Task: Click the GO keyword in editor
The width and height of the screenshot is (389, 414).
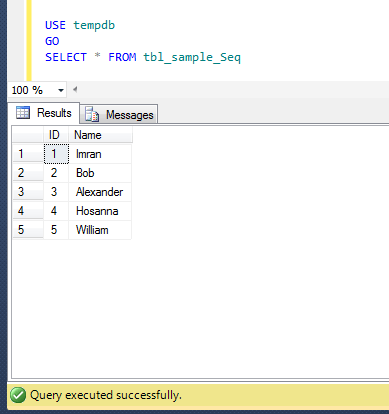Action: coord(52,41)
